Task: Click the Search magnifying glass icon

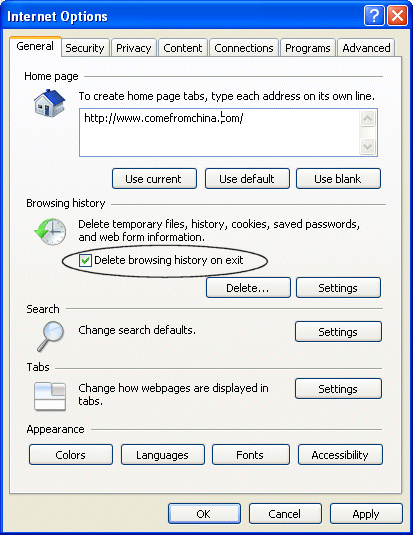Action: (51, 336)
